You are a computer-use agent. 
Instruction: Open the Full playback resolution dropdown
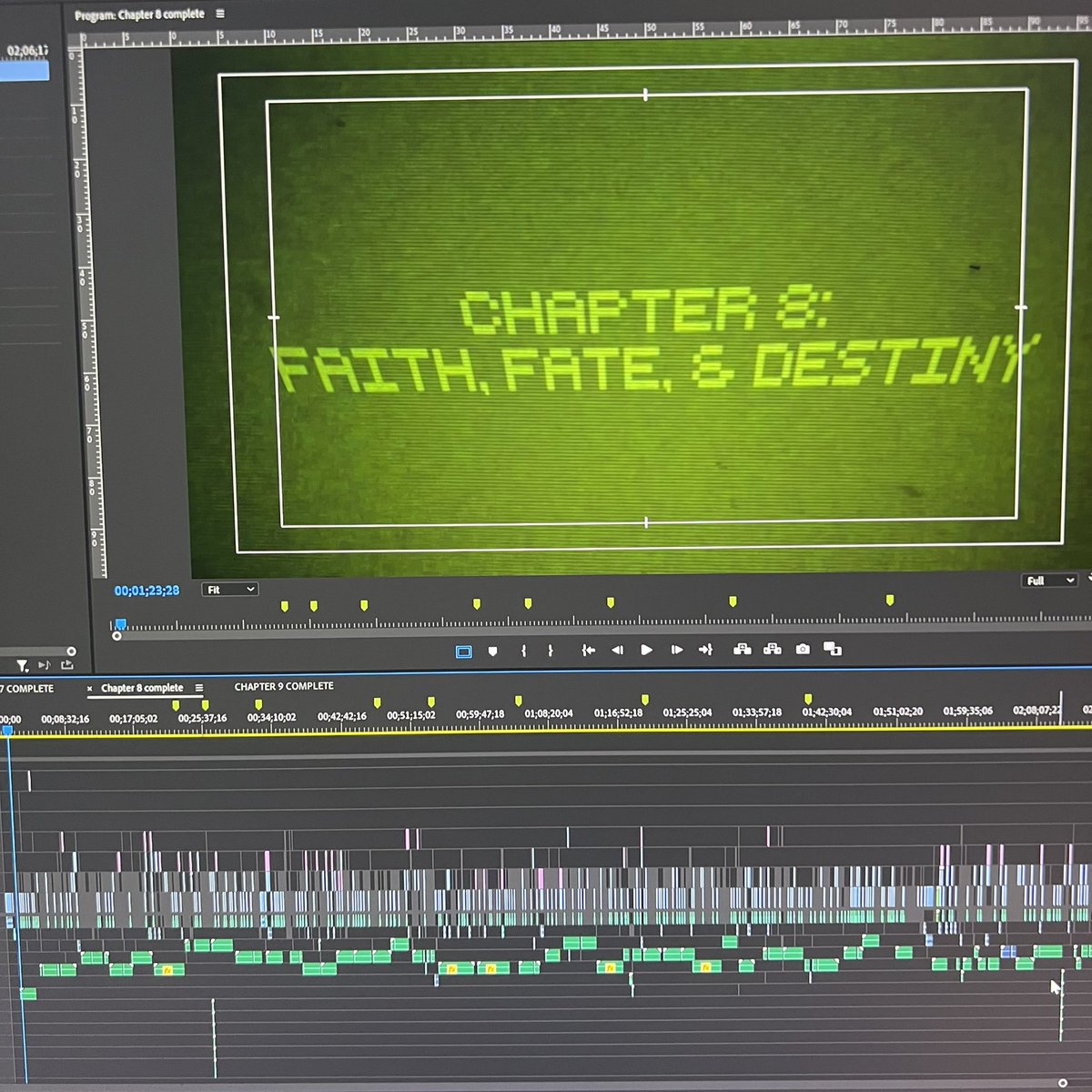click(1051, 581)
